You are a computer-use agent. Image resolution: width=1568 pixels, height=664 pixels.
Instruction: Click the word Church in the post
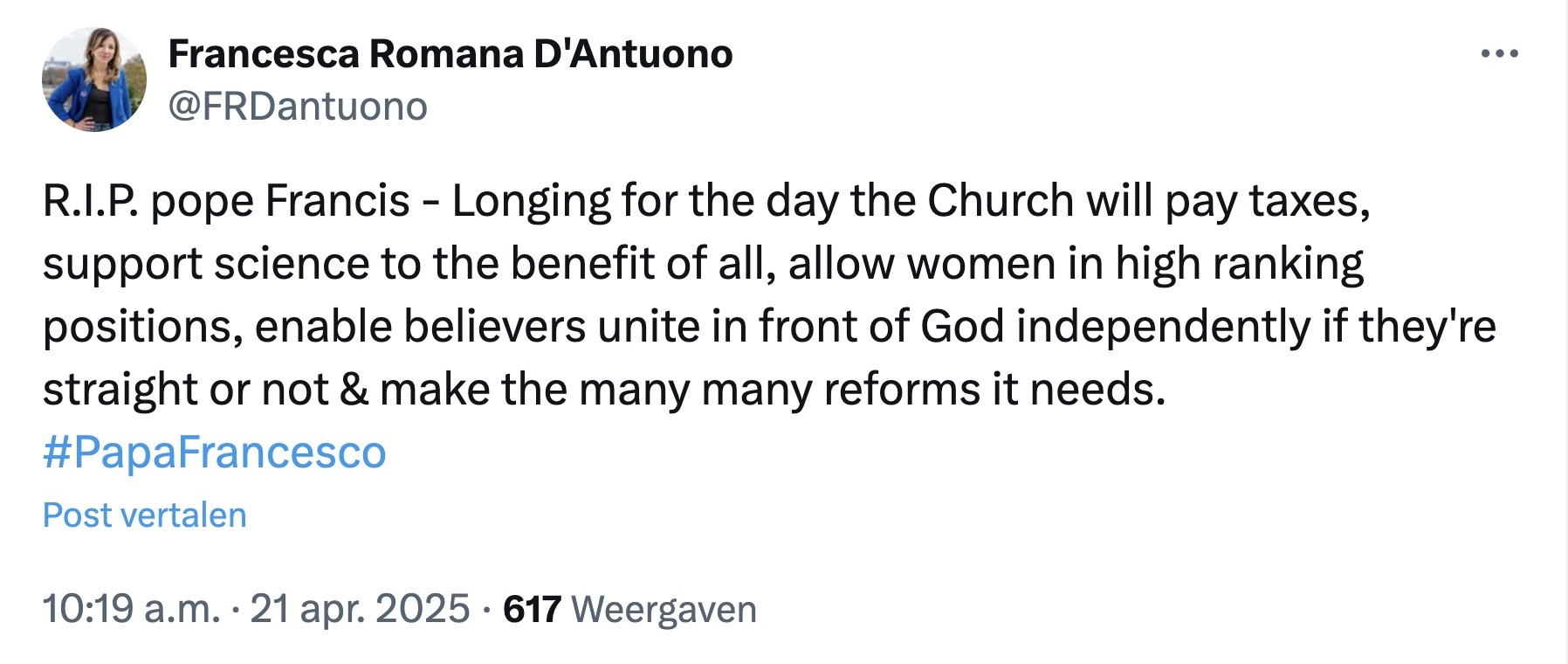point(1000,201)
